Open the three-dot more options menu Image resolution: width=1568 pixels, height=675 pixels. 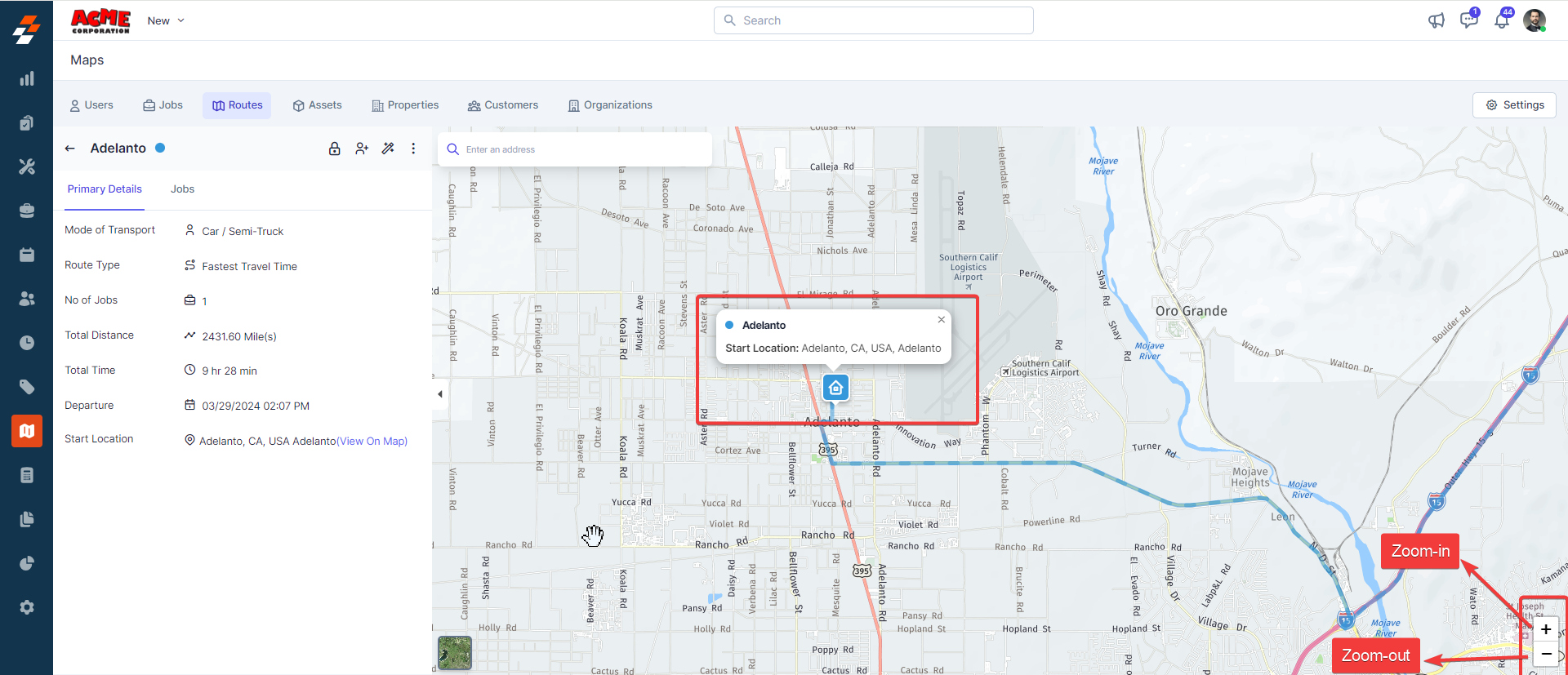click(413, 149)
